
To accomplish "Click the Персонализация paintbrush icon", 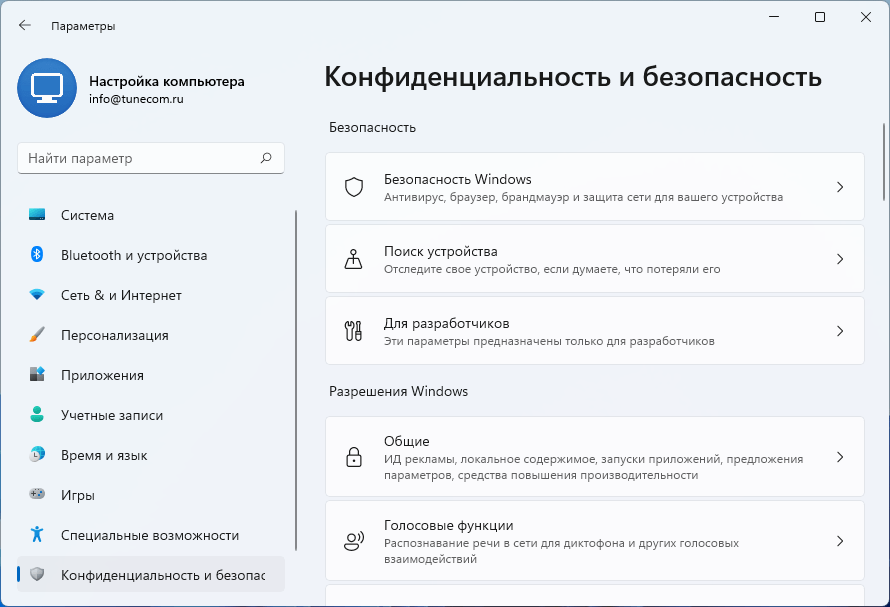I will (x=37, y=335).
